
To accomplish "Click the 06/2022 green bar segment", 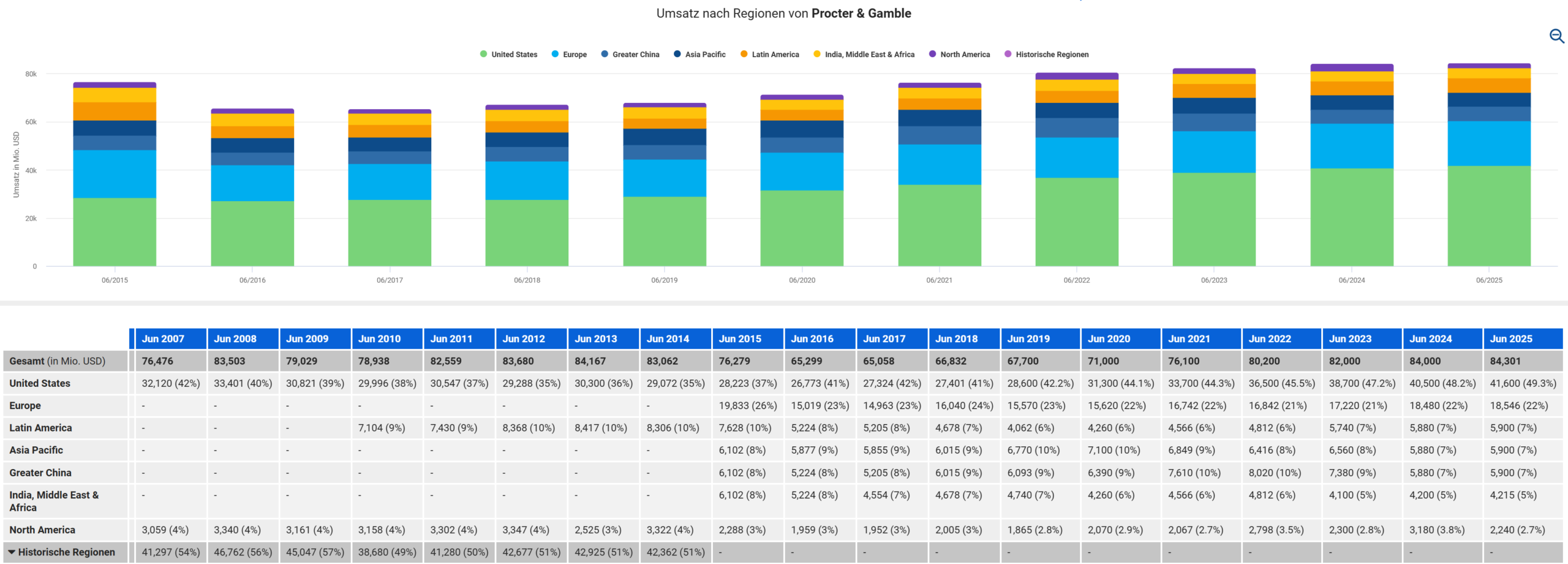I will point(1077,222).
